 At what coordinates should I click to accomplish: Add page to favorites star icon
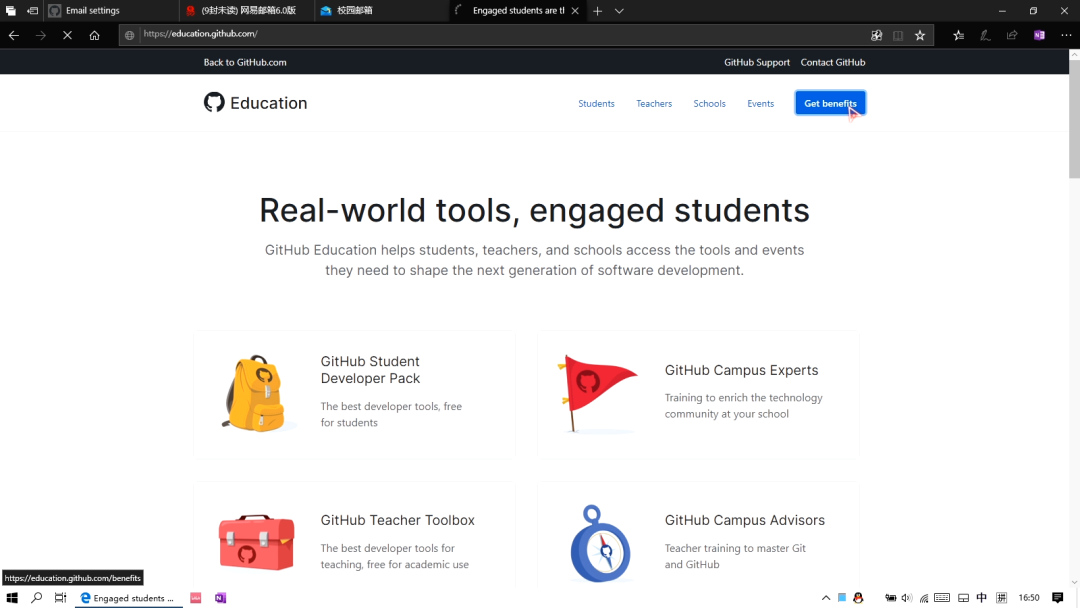[920, 35]
